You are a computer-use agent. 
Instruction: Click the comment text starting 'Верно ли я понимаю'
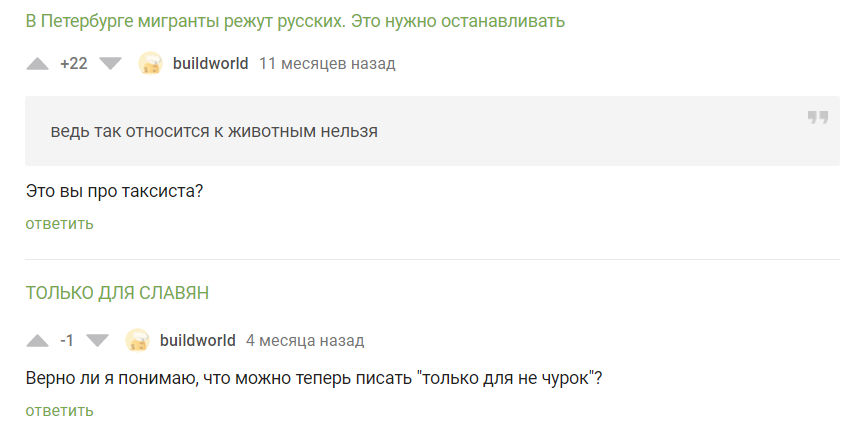(314, 378)
